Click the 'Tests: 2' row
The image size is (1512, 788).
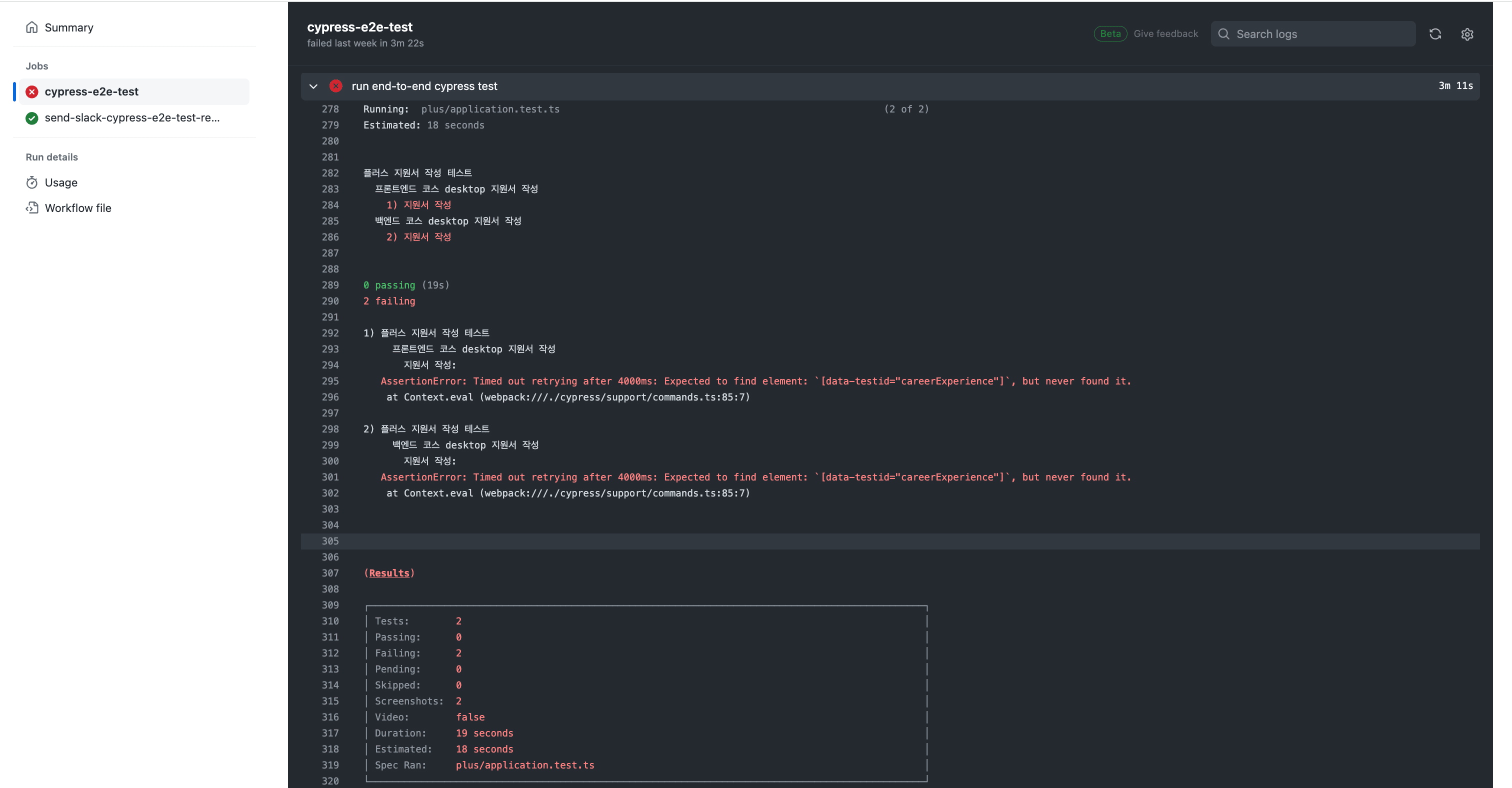click(418, 621)
